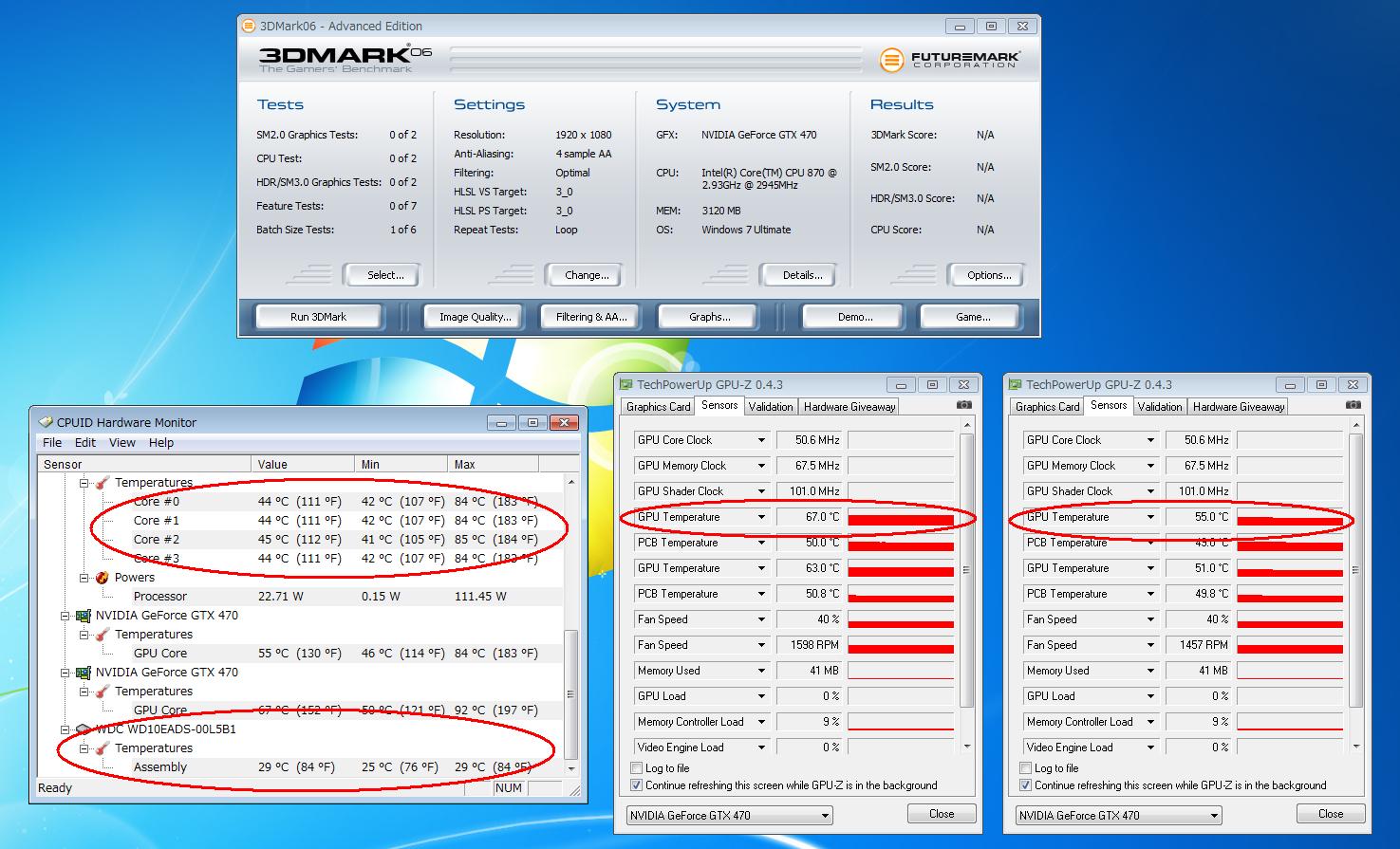Switch to Graphics Card tab in GPU-Z showing 67.0 °C

(658, 407)
